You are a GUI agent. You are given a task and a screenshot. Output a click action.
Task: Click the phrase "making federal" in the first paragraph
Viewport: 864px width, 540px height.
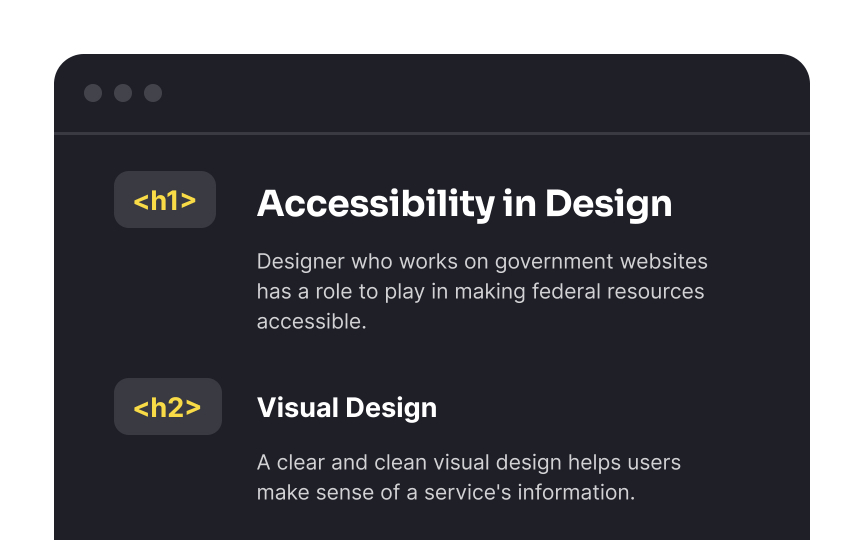tap(490, 291)
